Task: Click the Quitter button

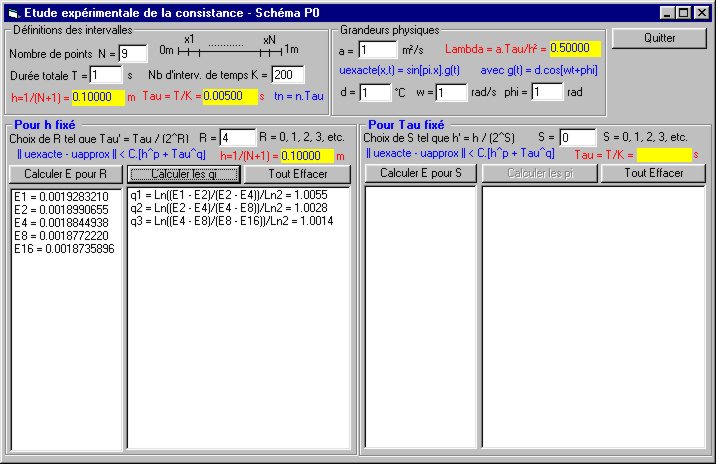Action: coord(659,38)
